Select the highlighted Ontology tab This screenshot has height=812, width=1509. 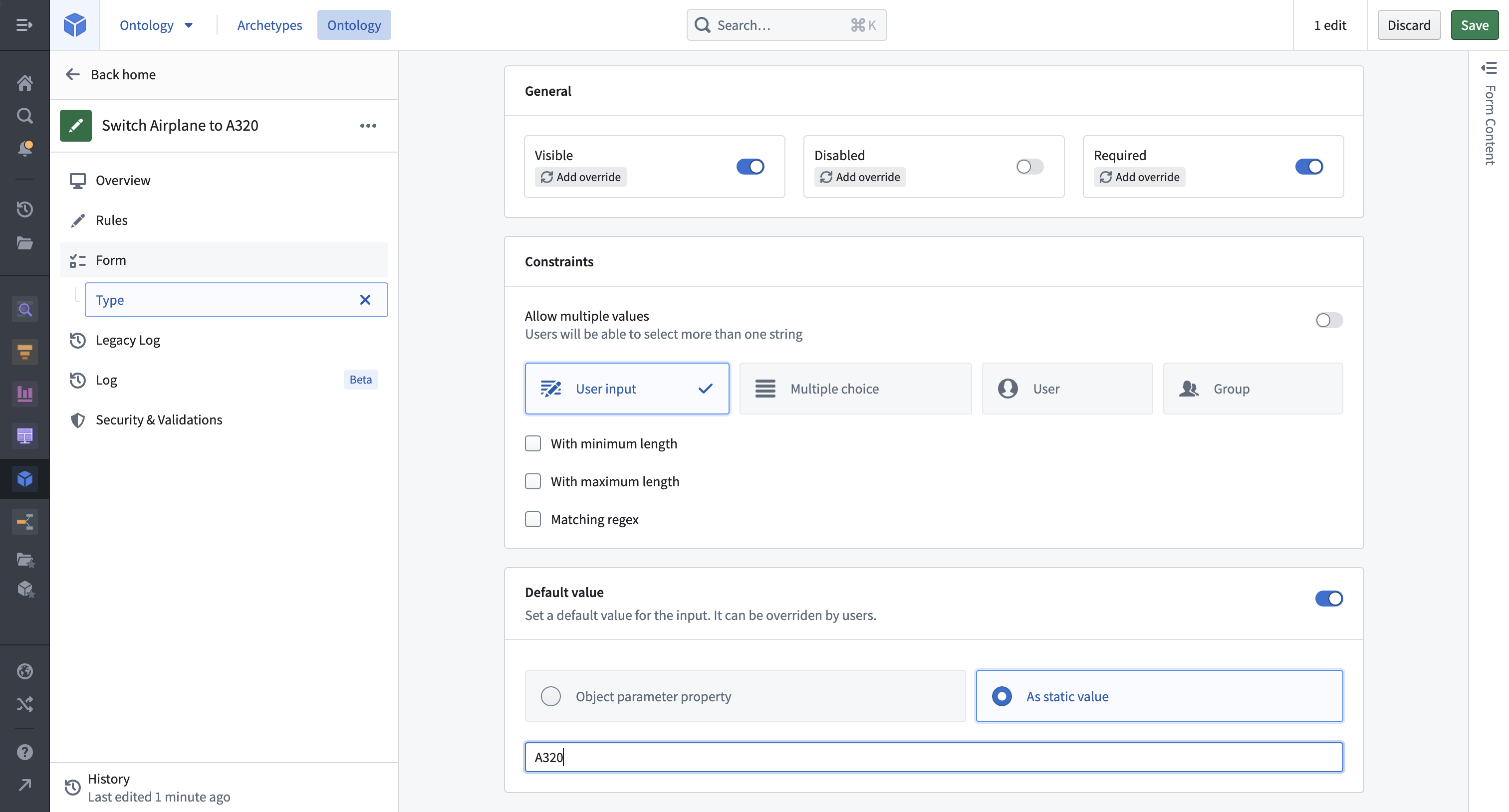pyautogui.click(x=354, y=25)
